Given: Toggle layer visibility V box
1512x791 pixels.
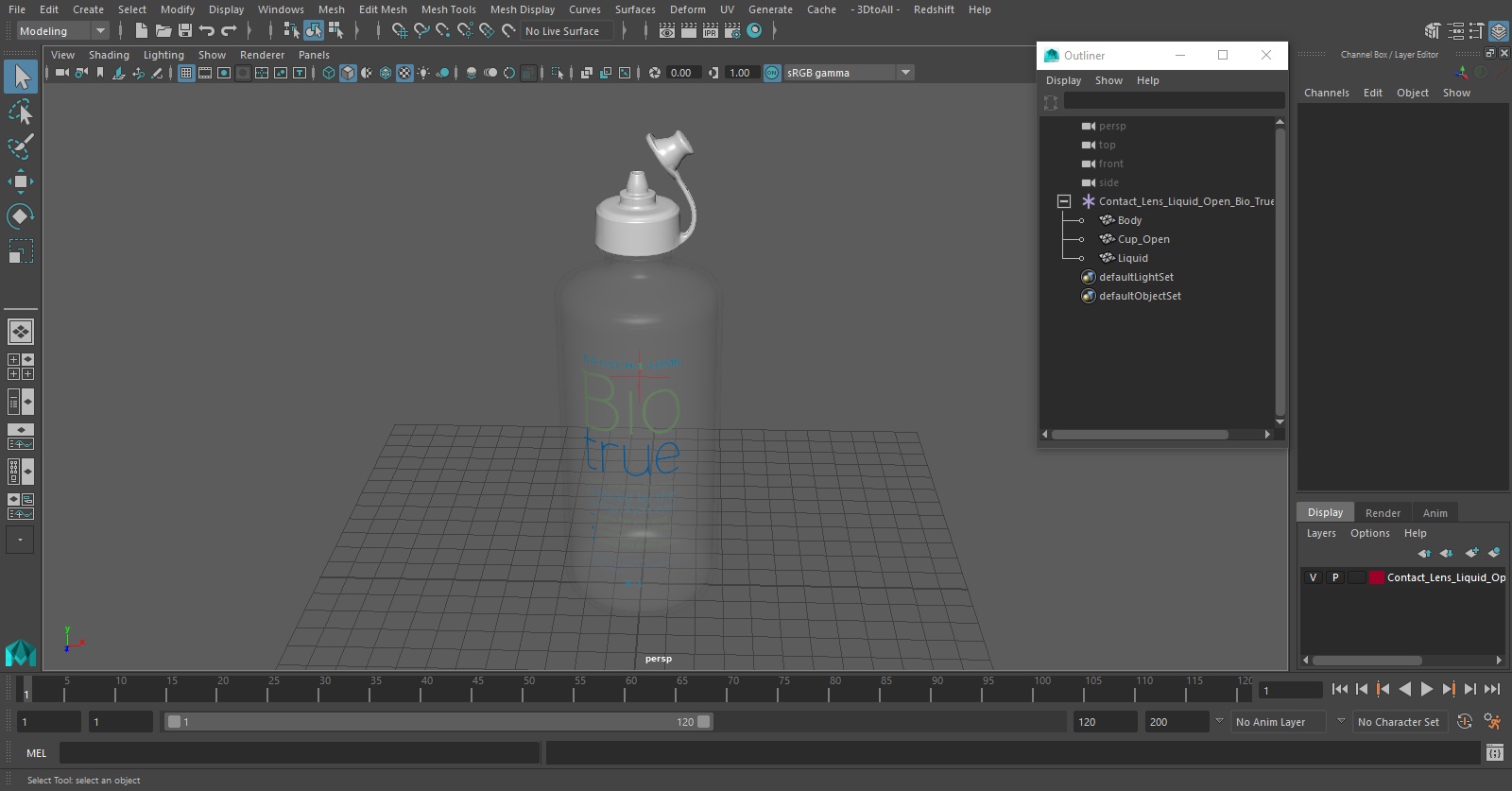Looking at the screenshot, I should [x=1313, y=577].
